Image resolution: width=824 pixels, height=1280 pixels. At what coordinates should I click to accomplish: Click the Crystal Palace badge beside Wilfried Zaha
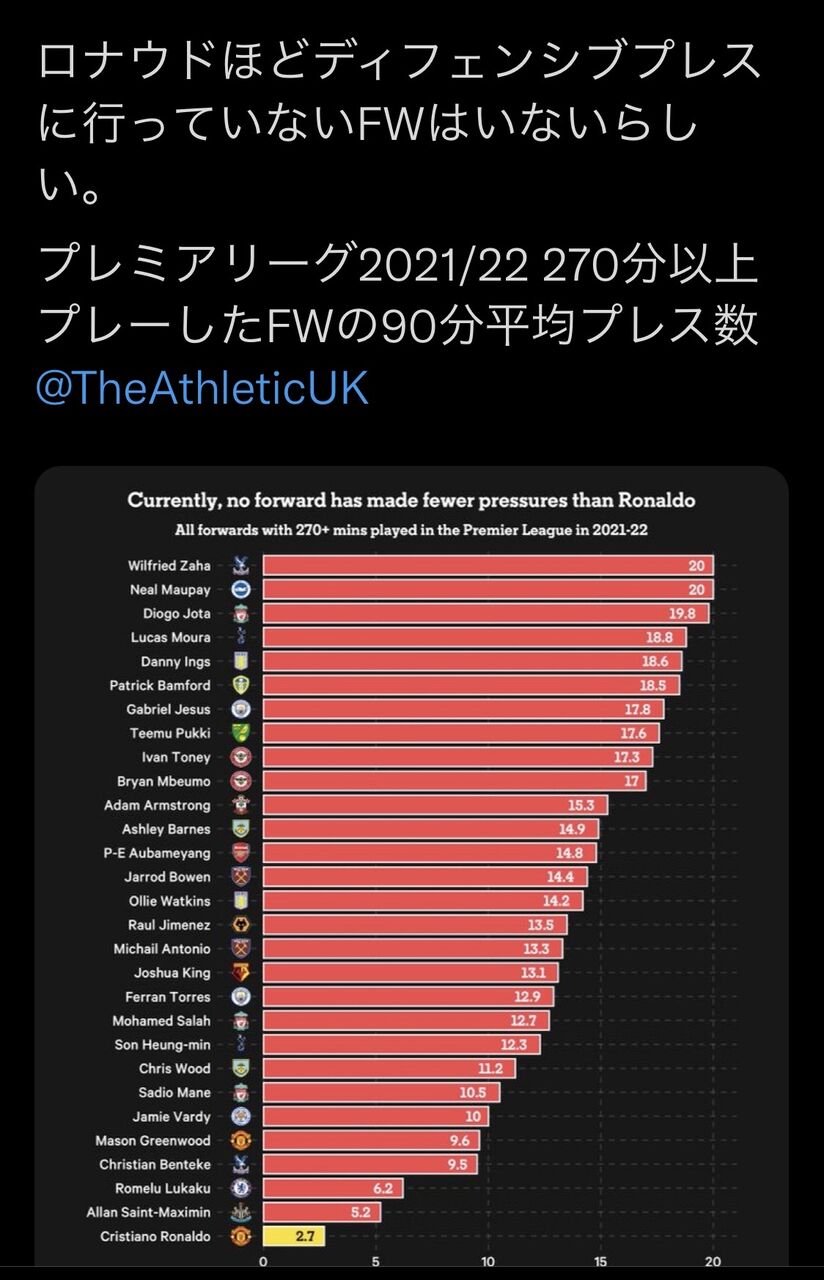pyautogui.click(x=240, y=565)
